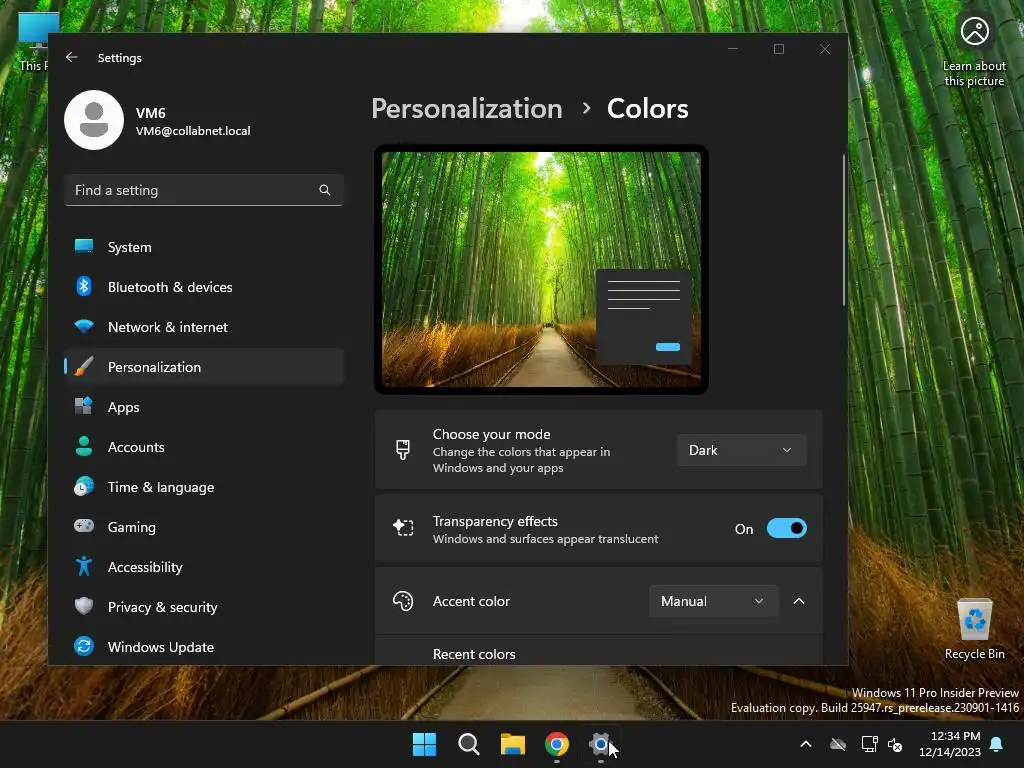This screenshot has width=1024, height=768.
Task: Click the Choose your mode paintbrush icon
Action: [403, 449]
